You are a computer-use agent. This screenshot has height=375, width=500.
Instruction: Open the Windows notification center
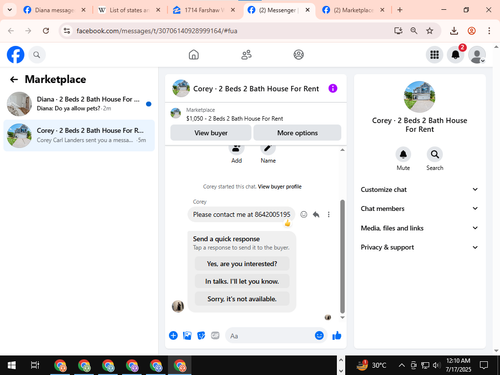[x=484, y=366]
